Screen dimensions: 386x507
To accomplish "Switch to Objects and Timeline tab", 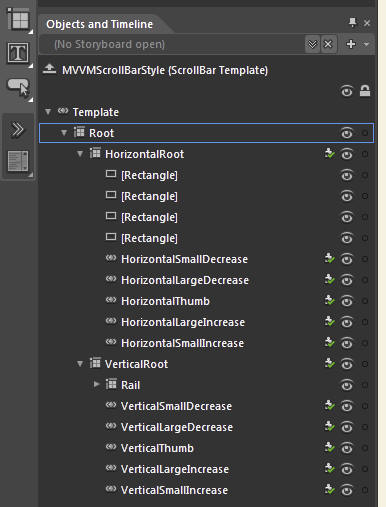I will [x=99, y=24].
